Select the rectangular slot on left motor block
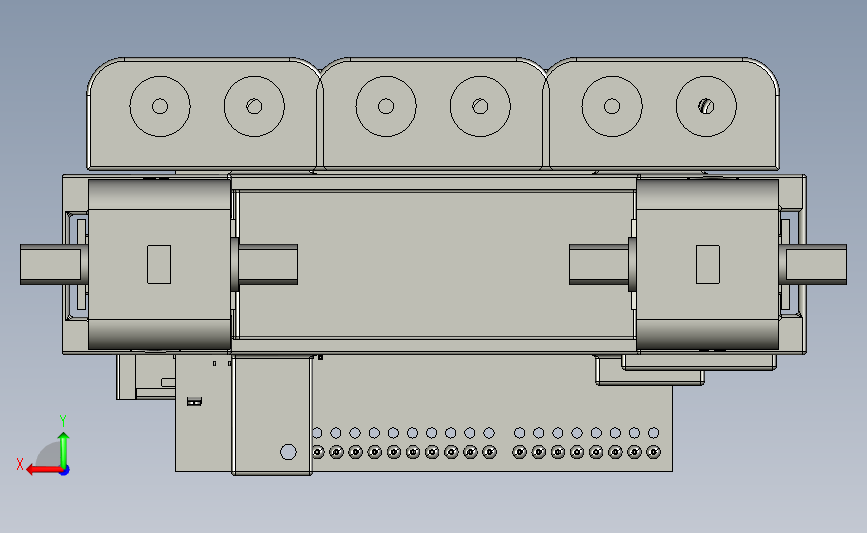The image size is (867, 533). 159,264
